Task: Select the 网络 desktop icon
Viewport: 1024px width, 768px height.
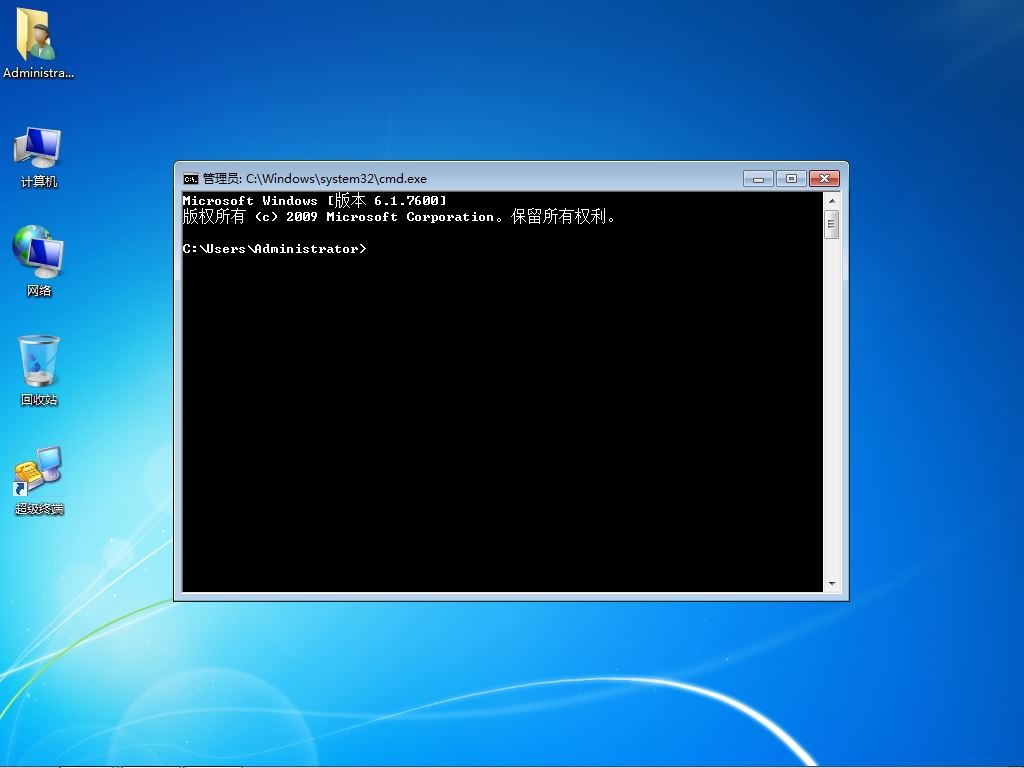Action: [x=39, y=261]
